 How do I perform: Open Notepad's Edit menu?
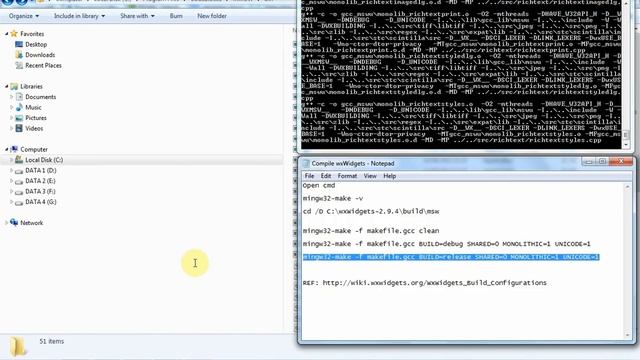[326, 176]
